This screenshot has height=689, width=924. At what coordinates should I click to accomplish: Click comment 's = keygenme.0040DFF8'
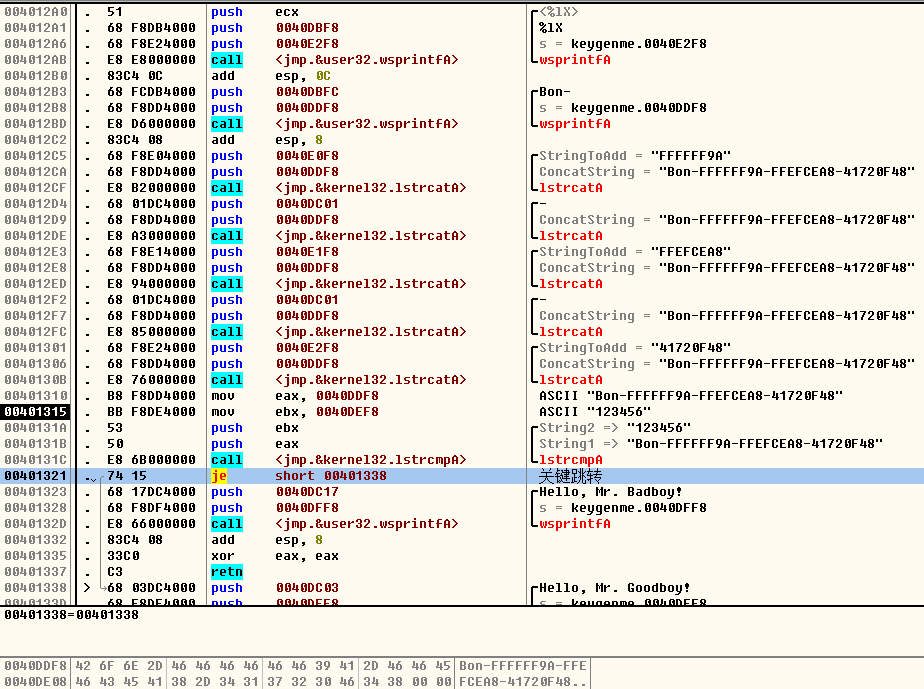click(x=623, y=507)
